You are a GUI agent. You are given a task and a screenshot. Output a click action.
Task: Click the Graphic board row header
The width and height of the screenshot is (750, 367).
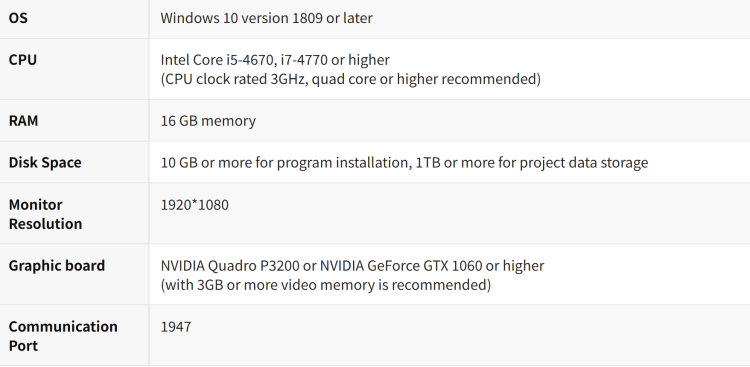click(56, 266)
